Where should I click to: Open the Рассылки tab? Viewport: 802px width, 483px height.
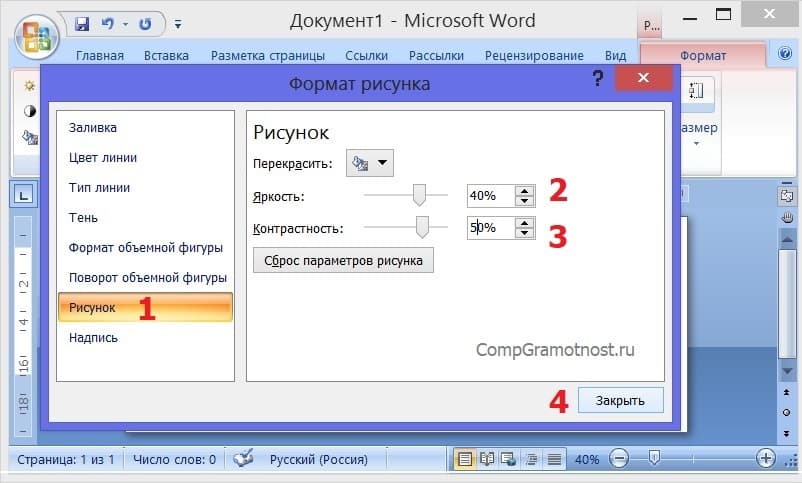(436, 55)
